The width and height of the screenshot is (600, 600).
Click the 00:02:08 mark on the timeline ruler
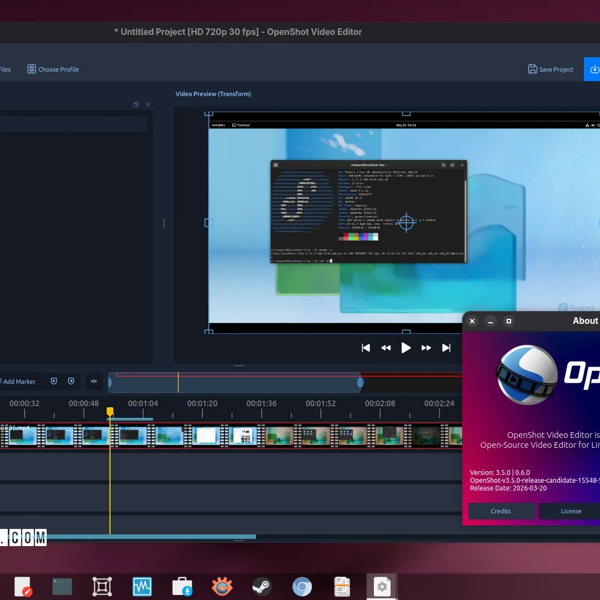point(380,403)
